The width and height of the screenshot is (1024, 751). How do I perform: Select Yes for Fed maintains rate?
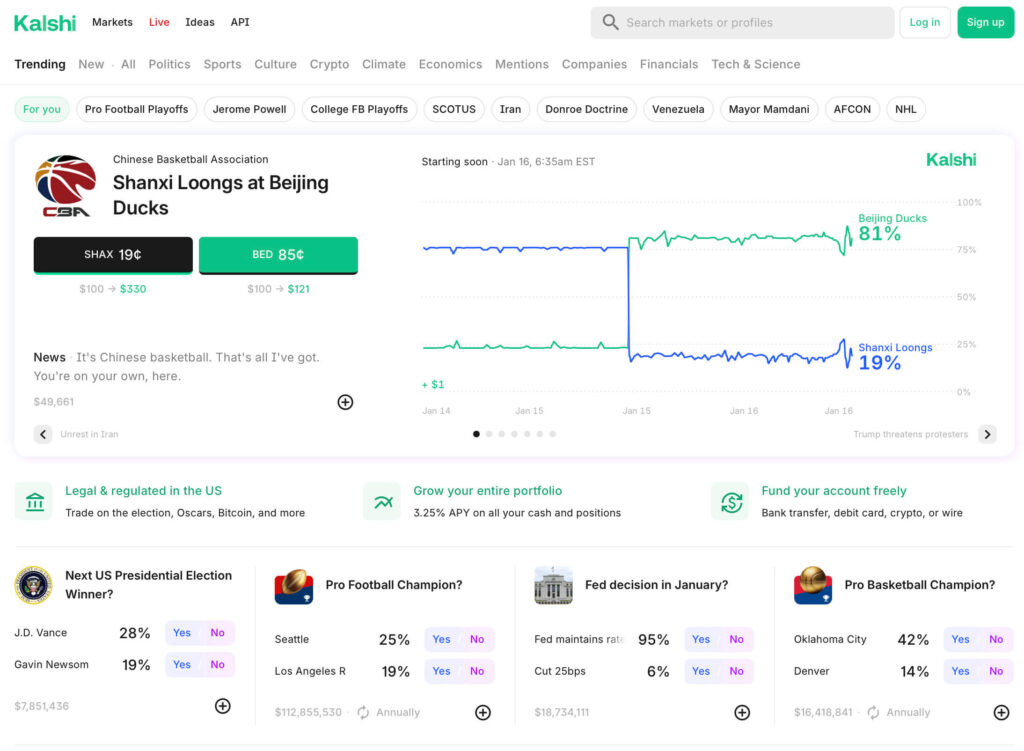pos(701,639)
